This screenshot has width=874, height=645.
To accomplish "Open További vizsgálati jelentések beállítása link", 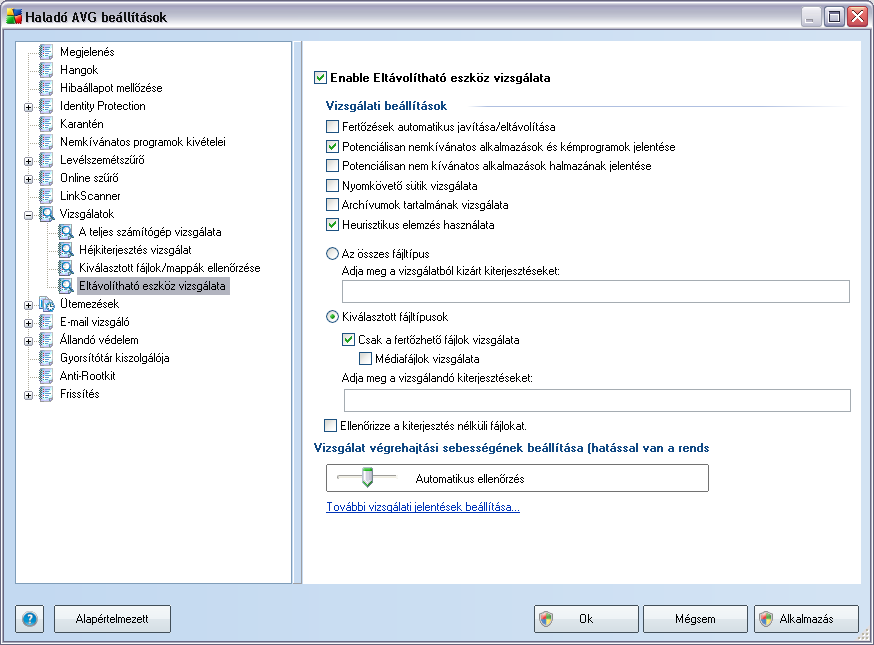I will coord(423,507).
